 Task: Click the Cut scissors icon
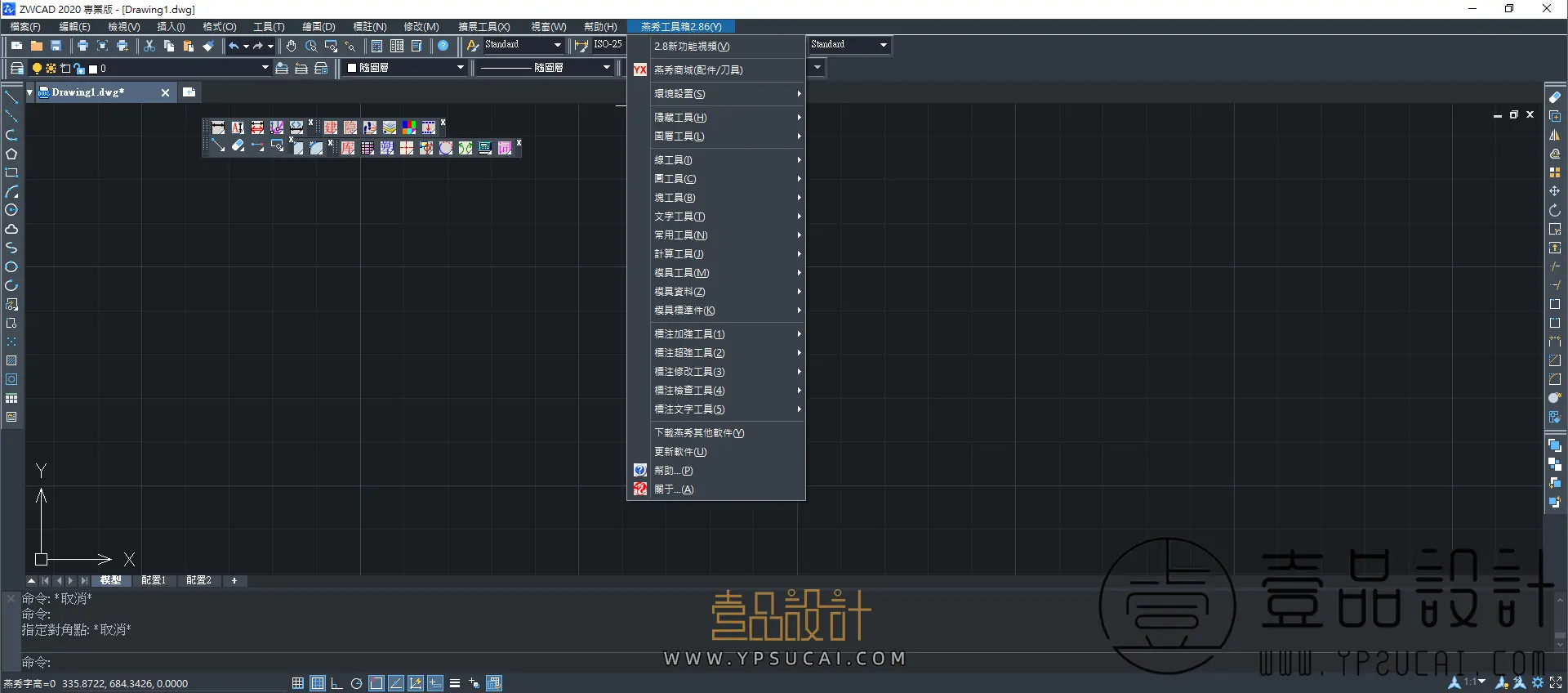point(149,47)
